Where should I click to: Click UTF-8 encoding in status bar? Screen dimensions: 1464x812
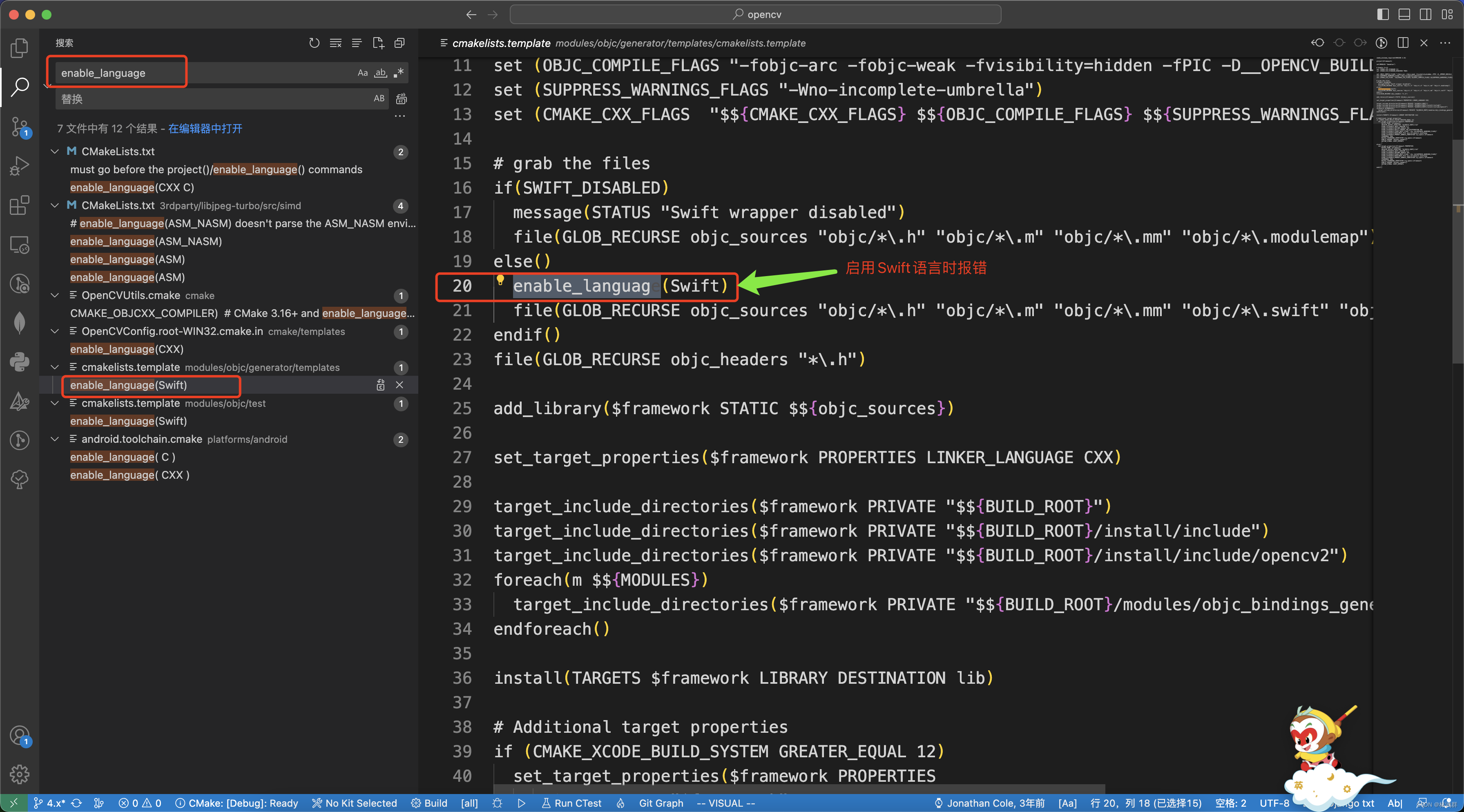tap(1274, 803)
